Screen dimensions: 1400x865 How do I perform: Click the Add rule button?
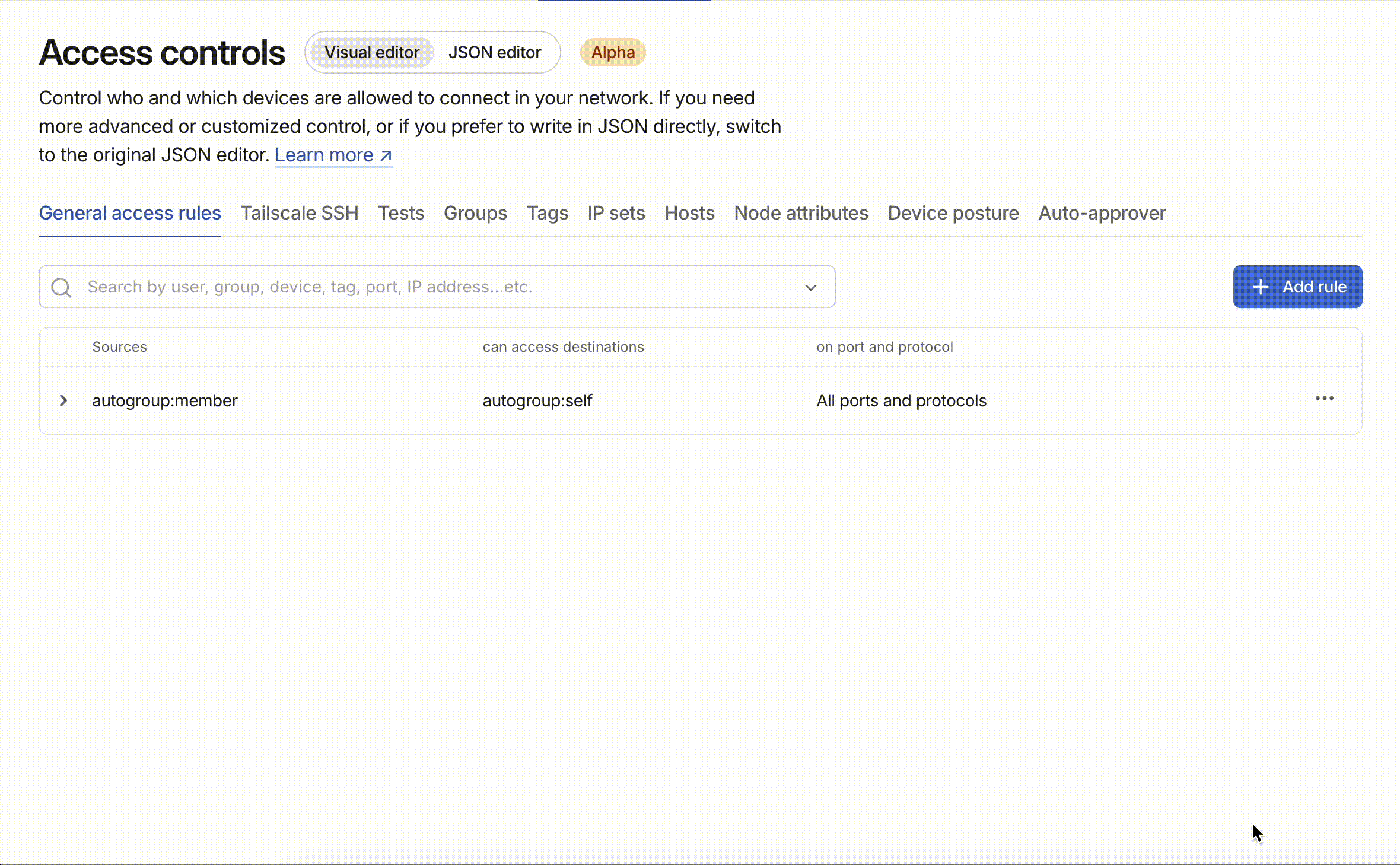(1297, 287)
